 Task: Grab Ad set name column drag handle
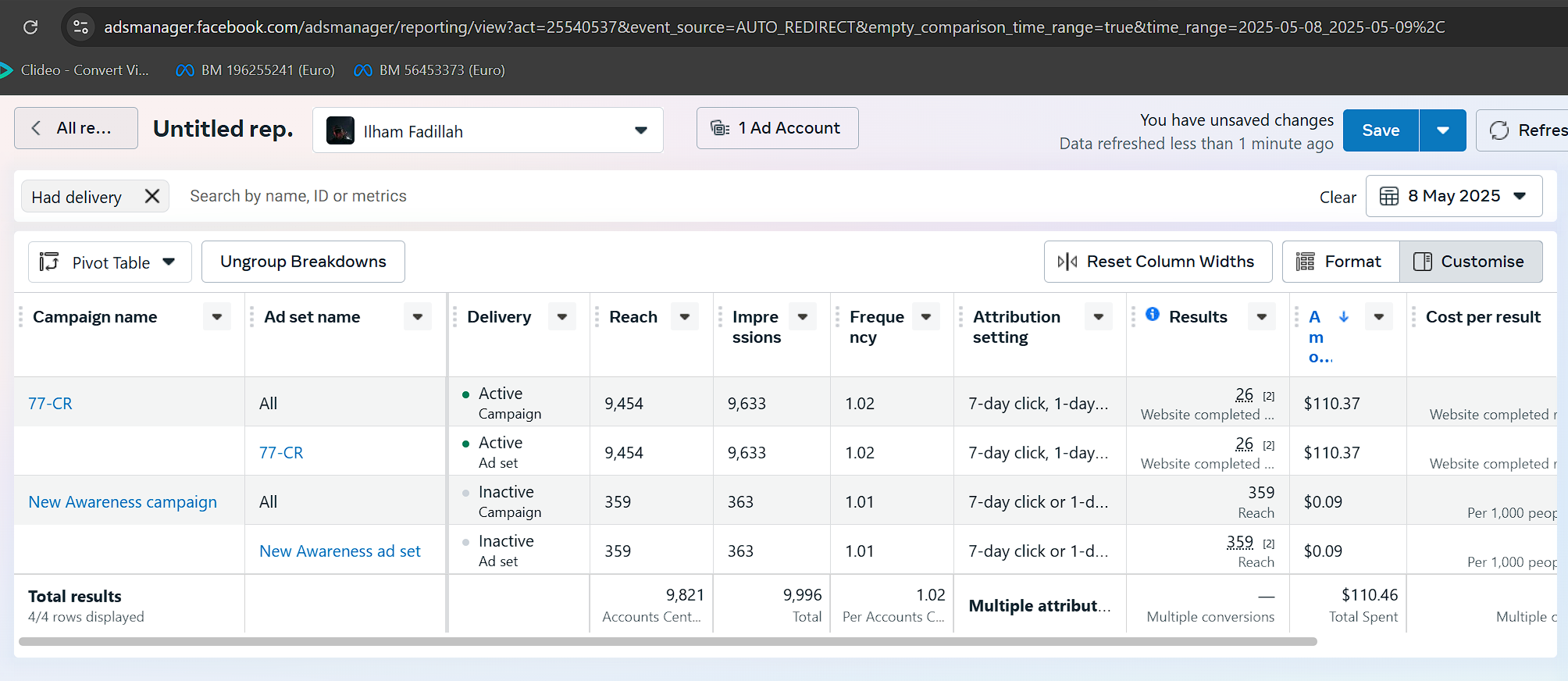(251, 316)
